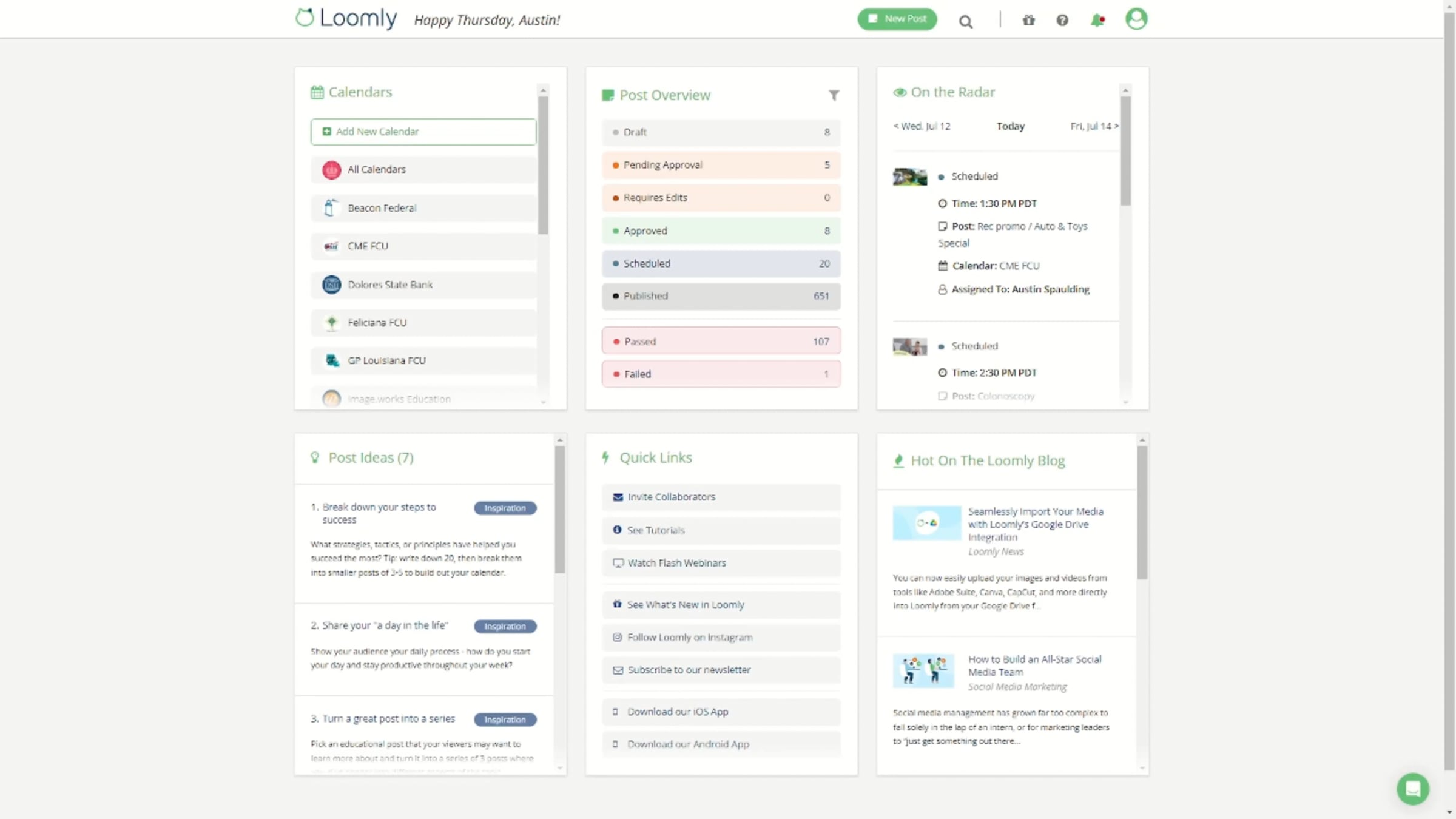Open notifications bell icon
Image resolution: width=1456 pixels, height=819 pixels.
point(1097,20)
